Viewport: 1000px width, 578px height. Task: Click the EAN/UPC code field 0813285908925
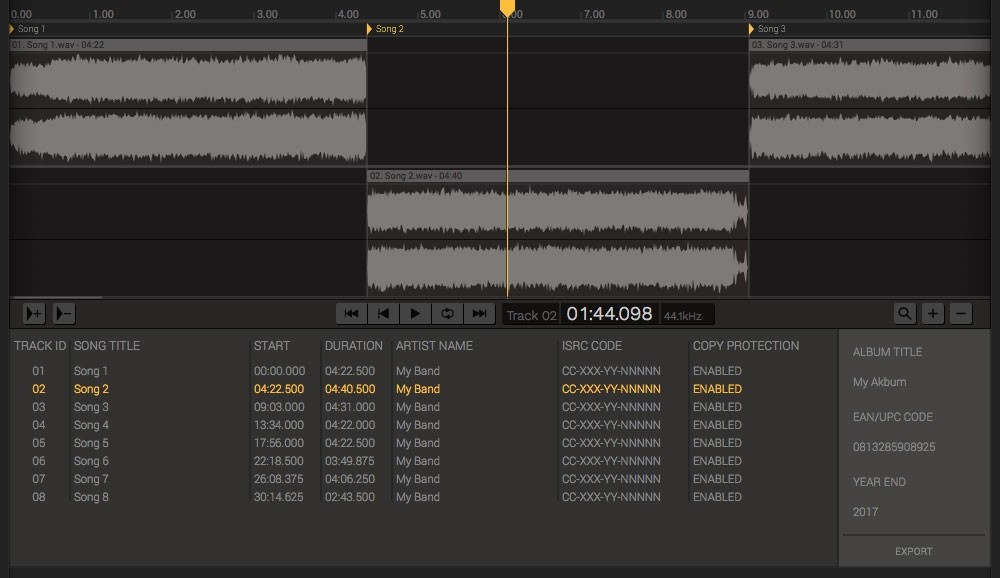(x=893, y=447)
